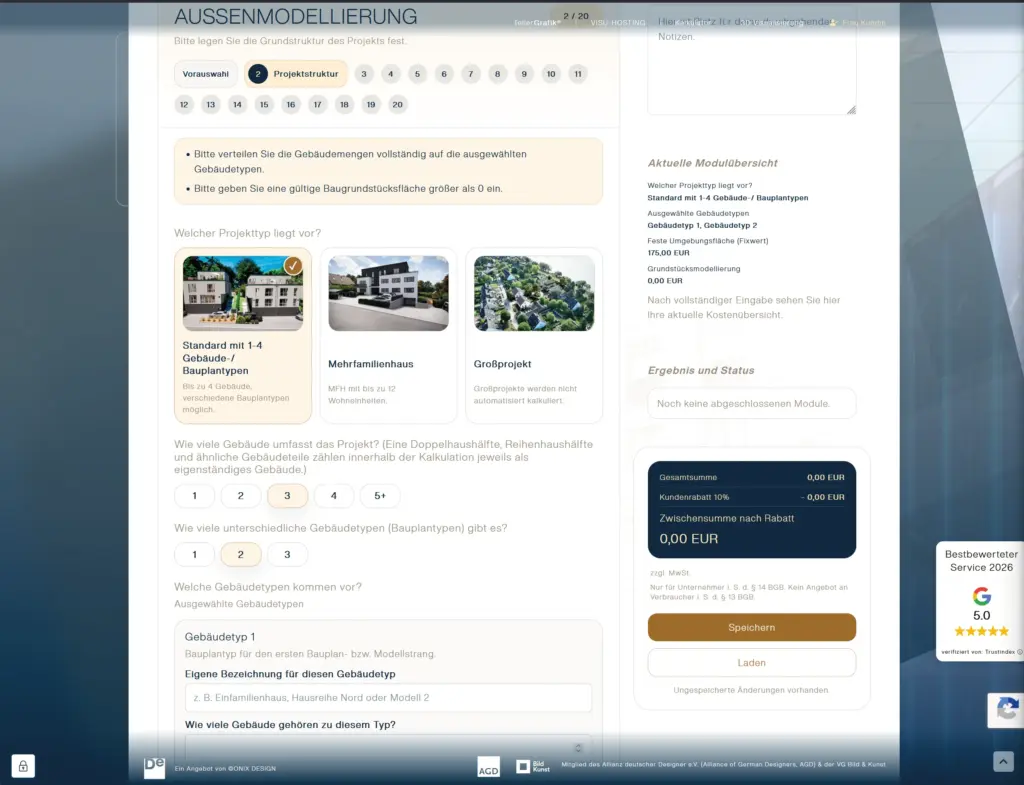Click the Eigene Bezeichnung input field

tap(389, 697)
